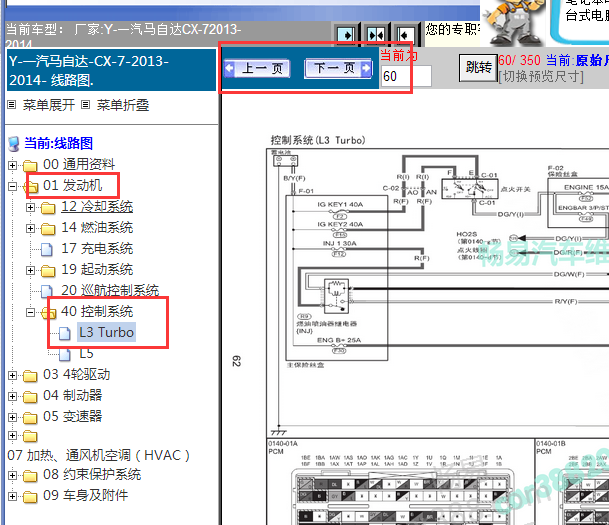Open 08 约束保护系统 in the tree
Viewport: 609px width, 525px height.
click(92, 474)
